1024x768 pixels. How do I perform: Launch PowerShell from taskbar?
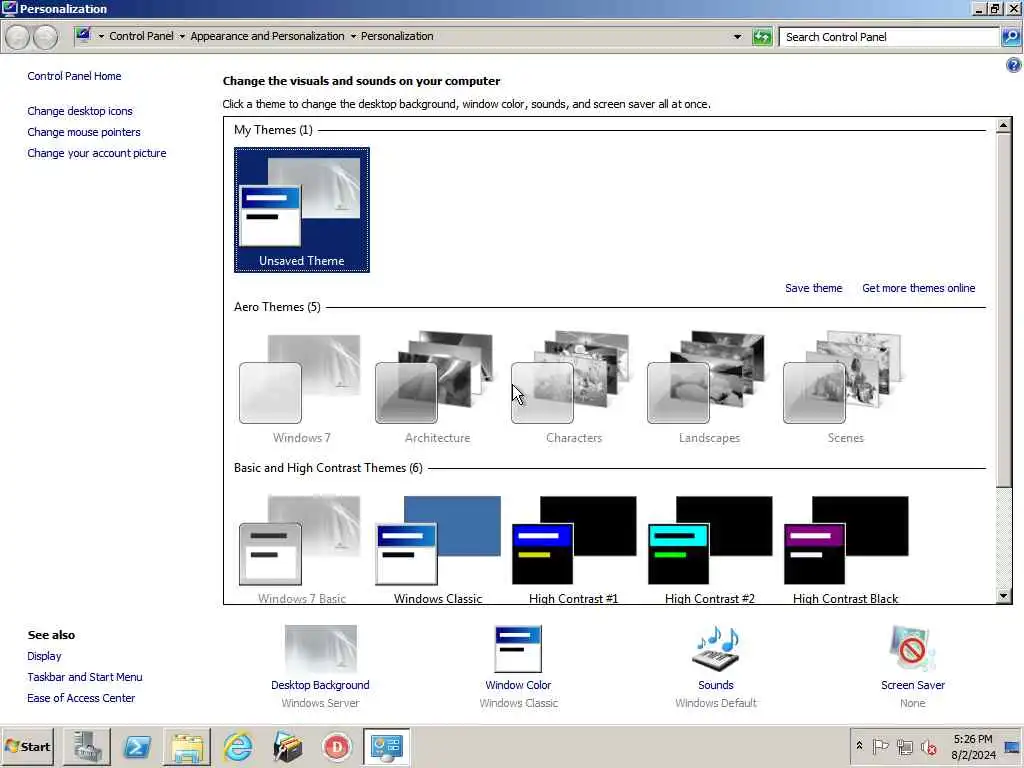point(136,747)
